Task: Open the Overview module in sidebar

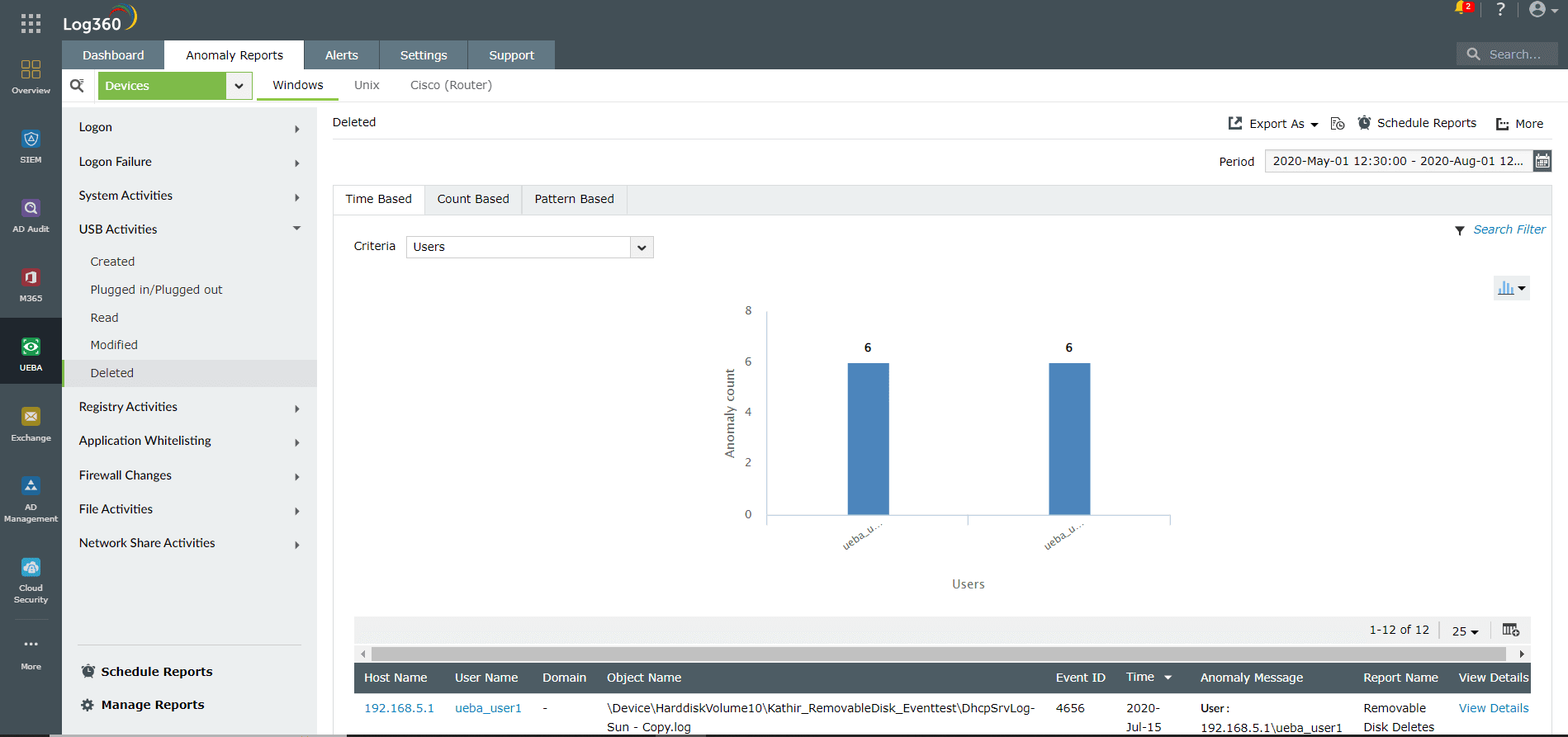Action: pos(31,77)
